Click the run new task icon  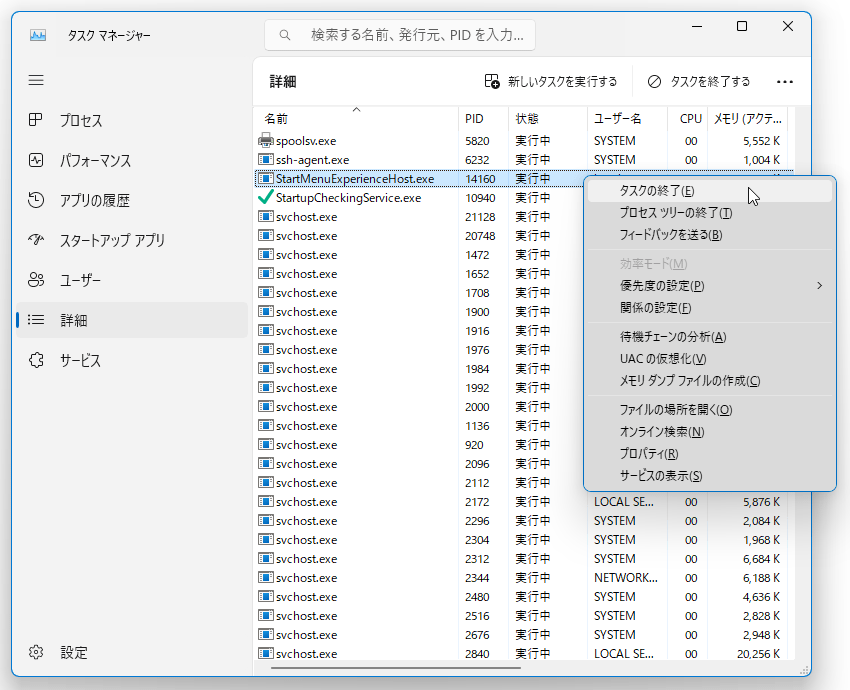492,81
